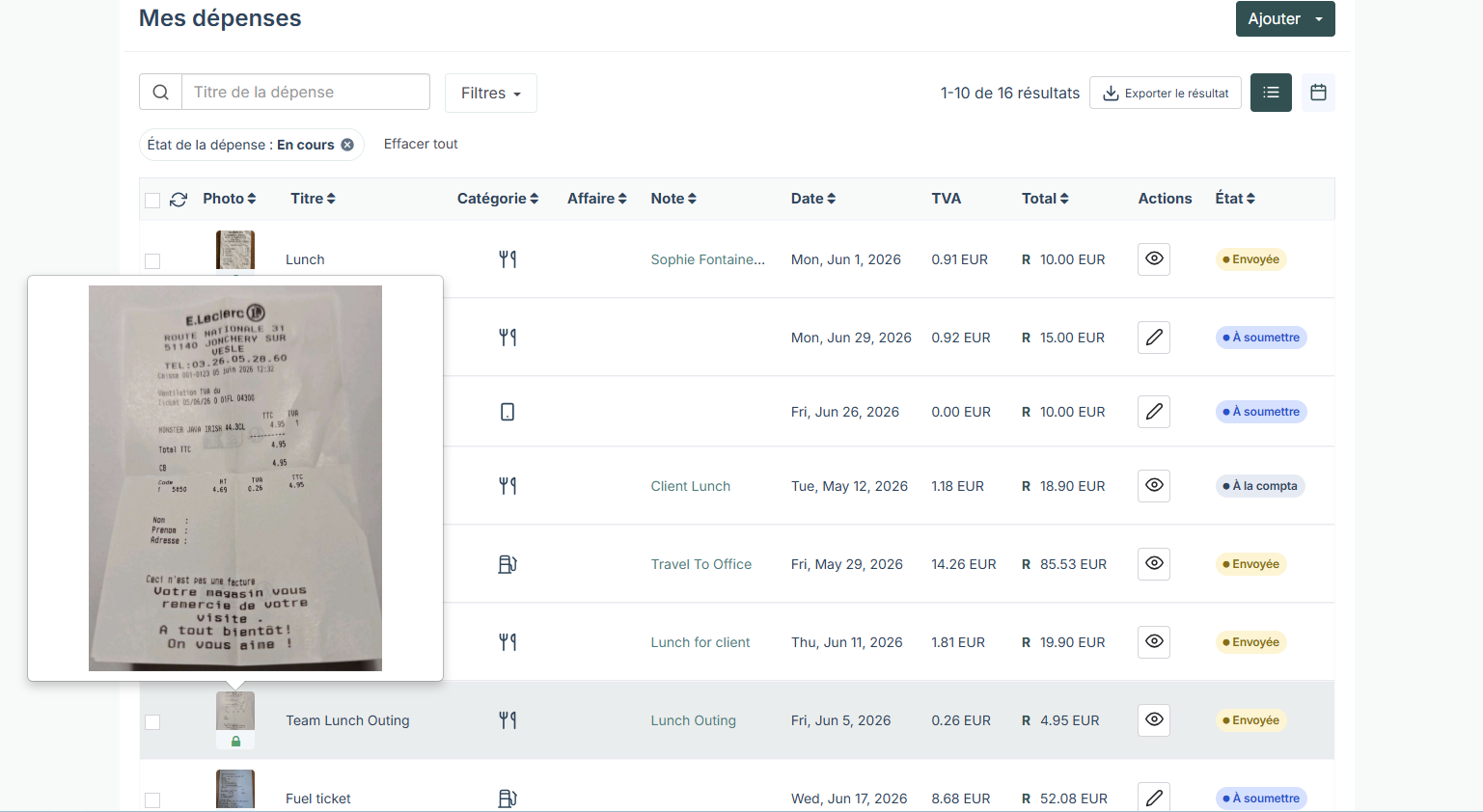Click the Team Lunch Outing title
This screenshot has height=812, width=1483.
(x=347, y=720)
